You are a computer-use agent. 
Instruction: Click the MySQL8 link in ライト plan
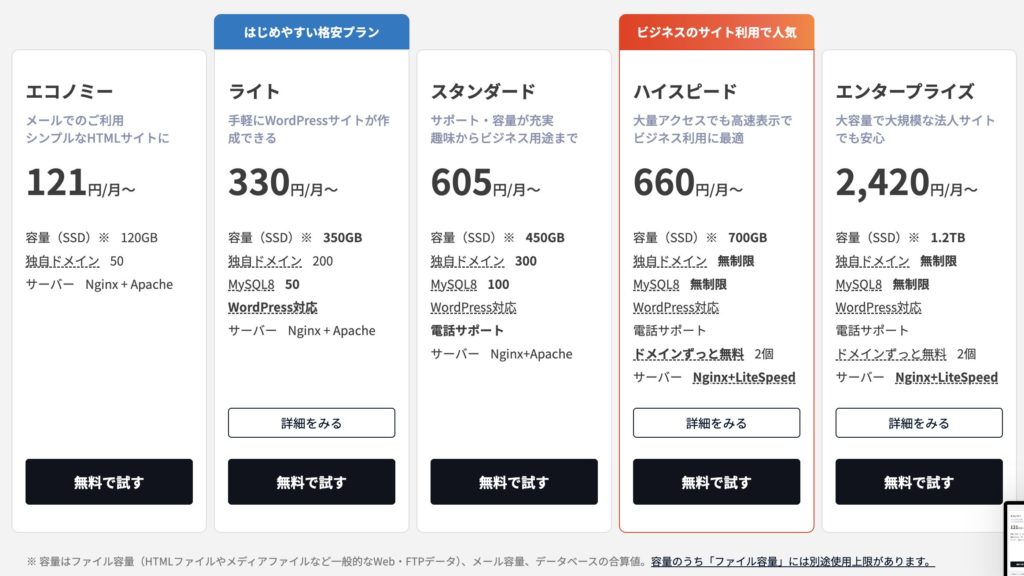point(251,284)
